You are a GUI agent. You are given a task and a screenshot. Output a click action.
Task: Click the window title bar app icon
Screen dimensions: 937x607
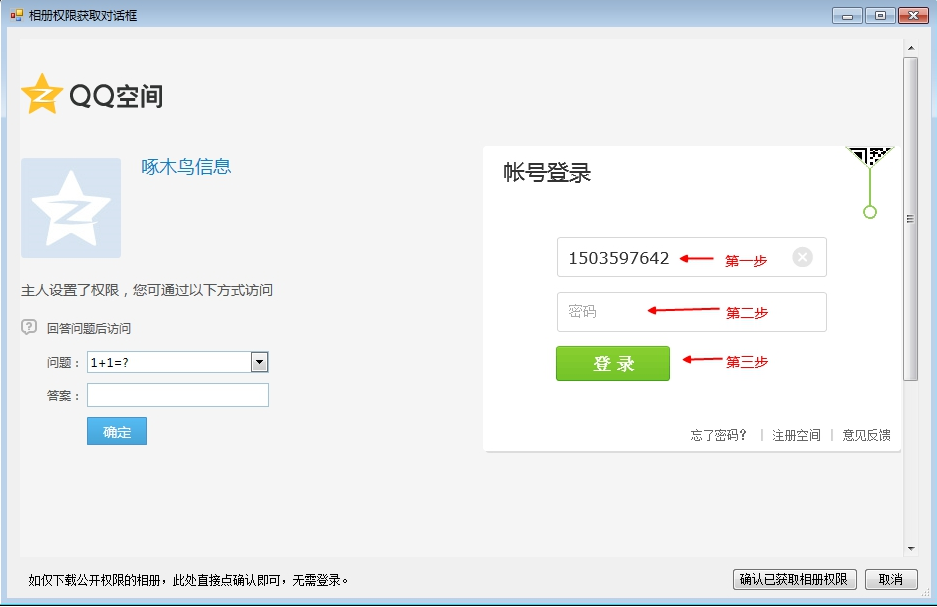(x=16, y=15)
